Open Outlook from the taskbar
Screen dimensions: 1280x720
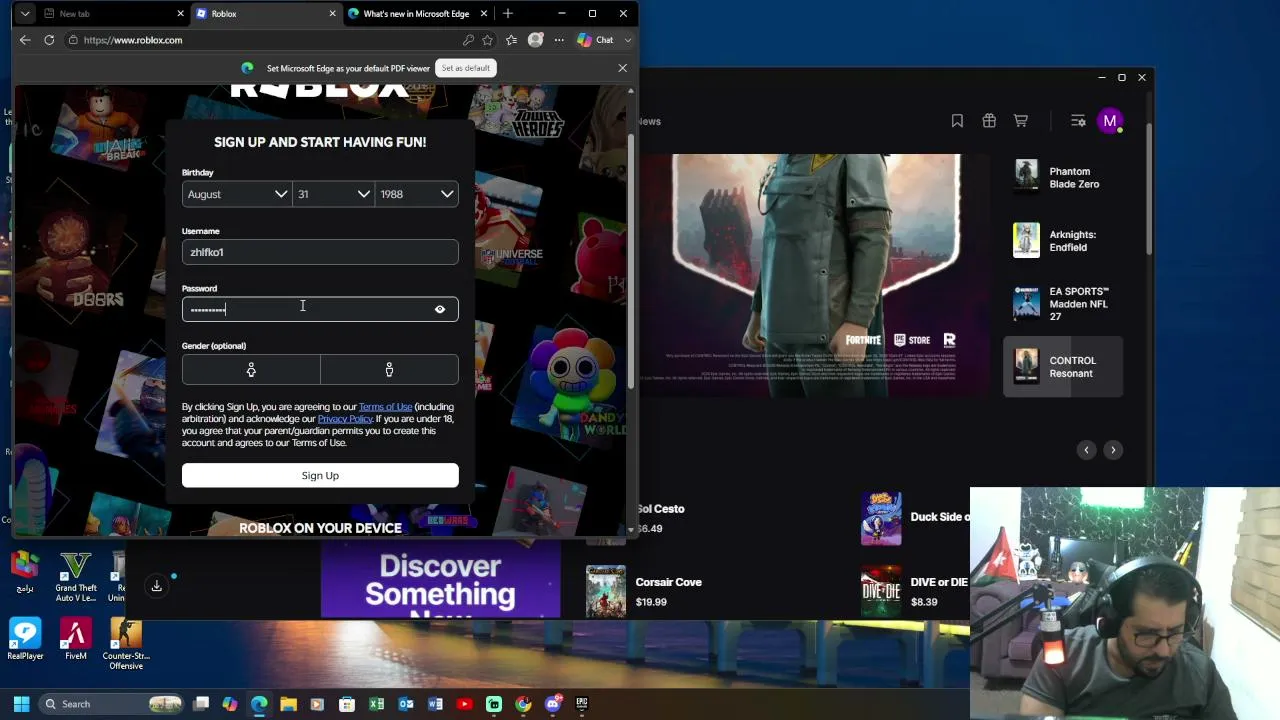click(x=406, y=704)
